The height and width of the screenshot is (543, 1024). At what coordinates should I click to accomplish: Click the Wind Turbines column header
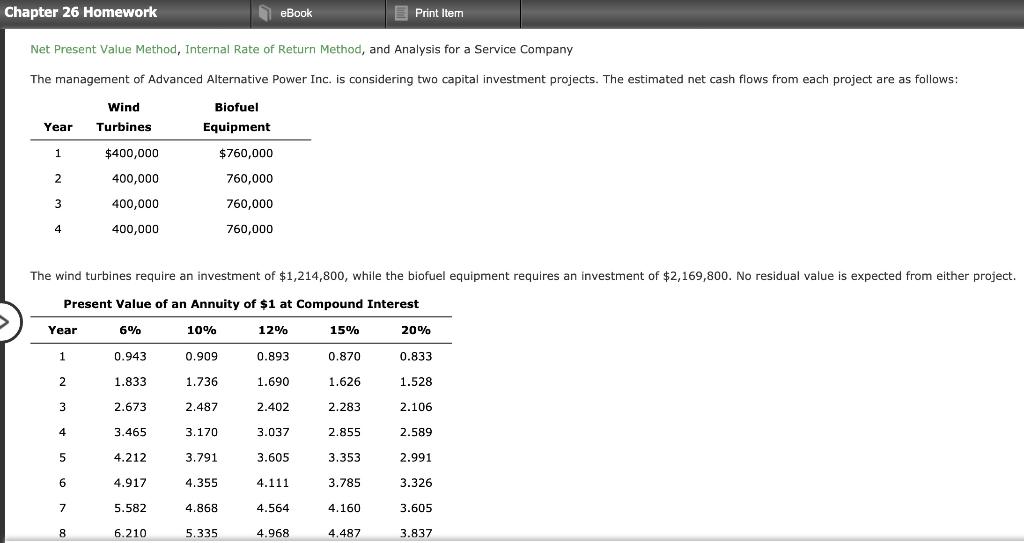pyautogui.click(x=123, y=117)
